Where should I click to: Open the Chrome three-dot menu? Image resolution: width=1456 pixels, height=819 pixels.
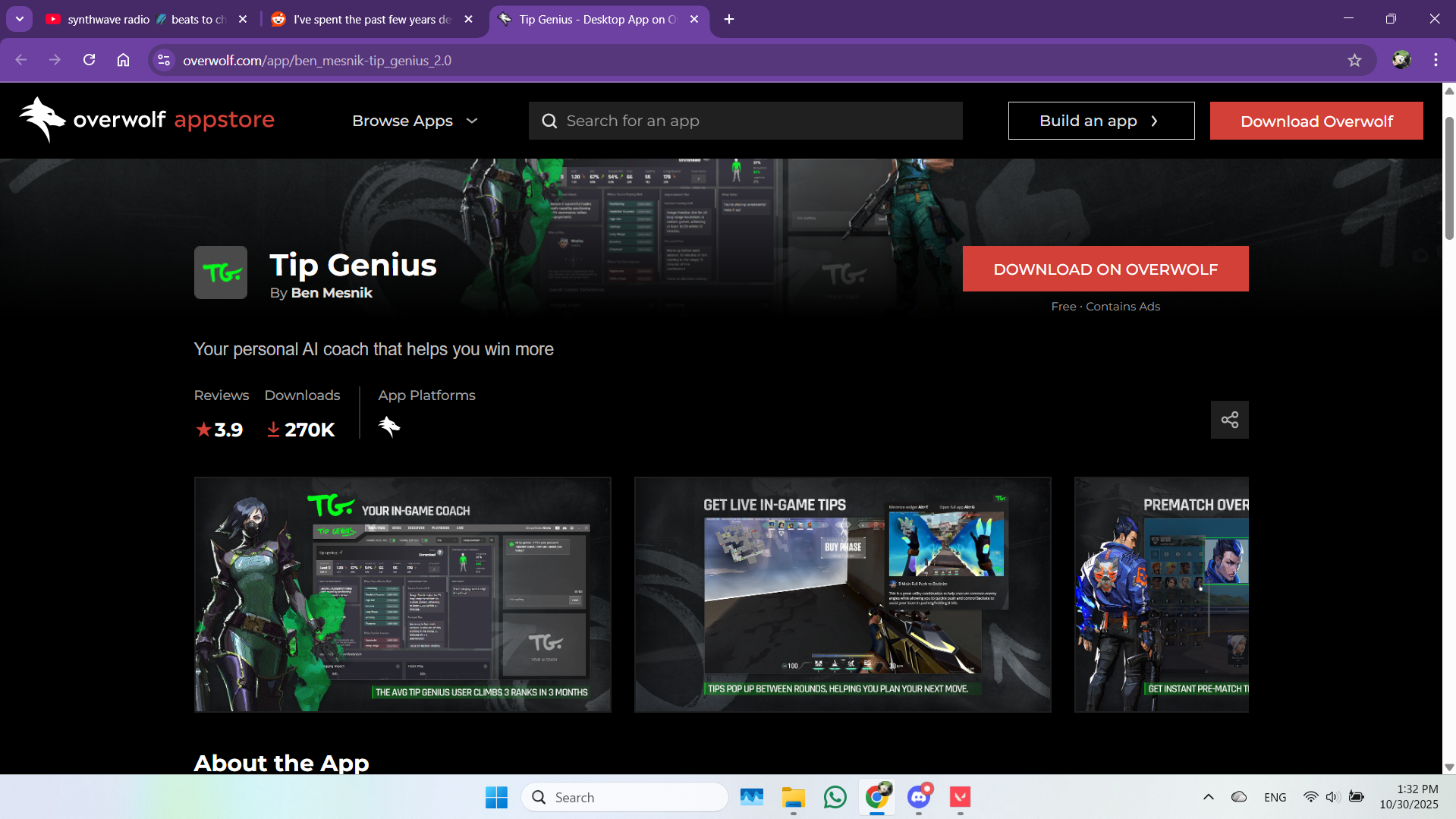tap(1436, 60)
